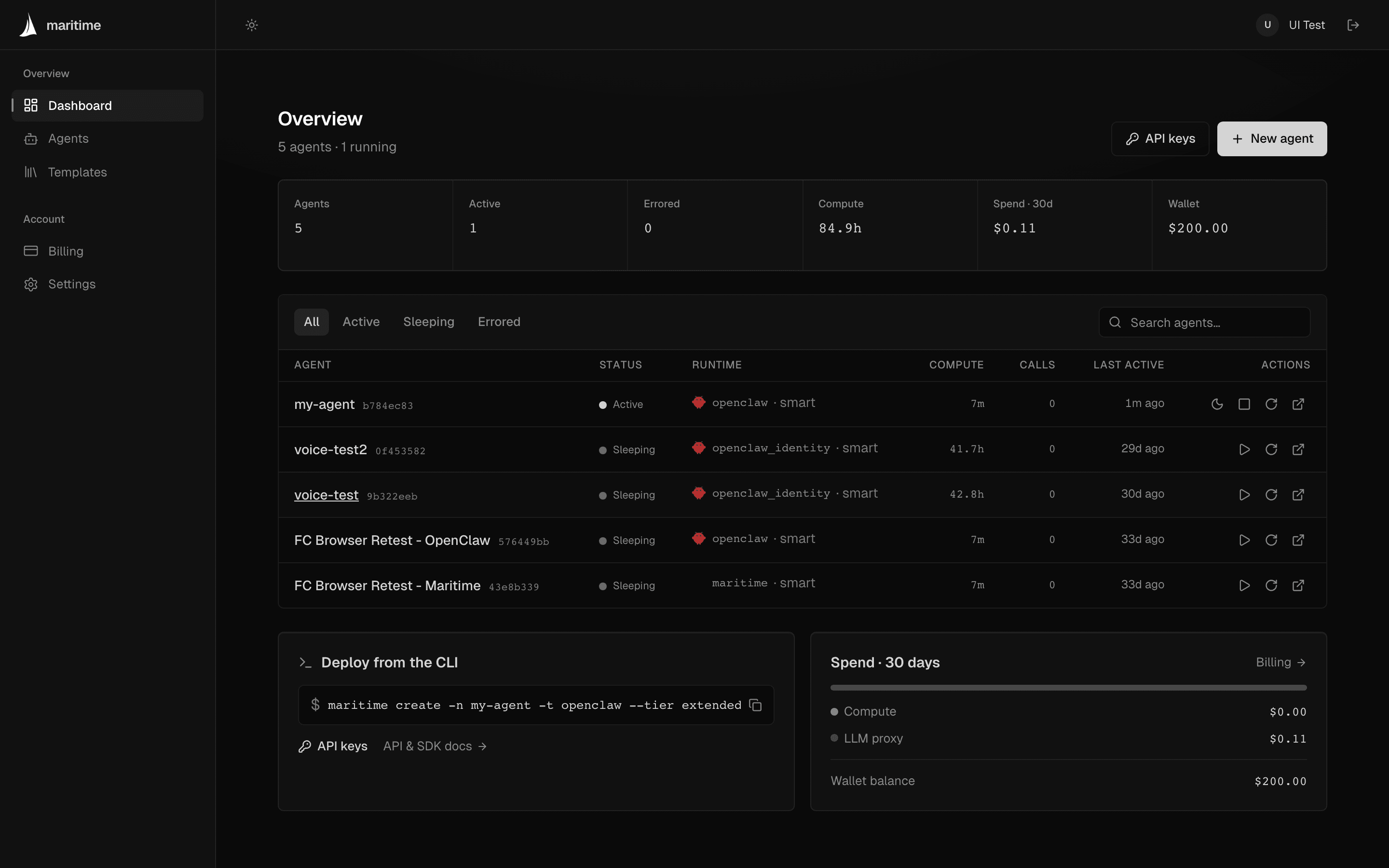Open the U user avatar
Screen dimensions: 1389x868
coord(1267,25)
